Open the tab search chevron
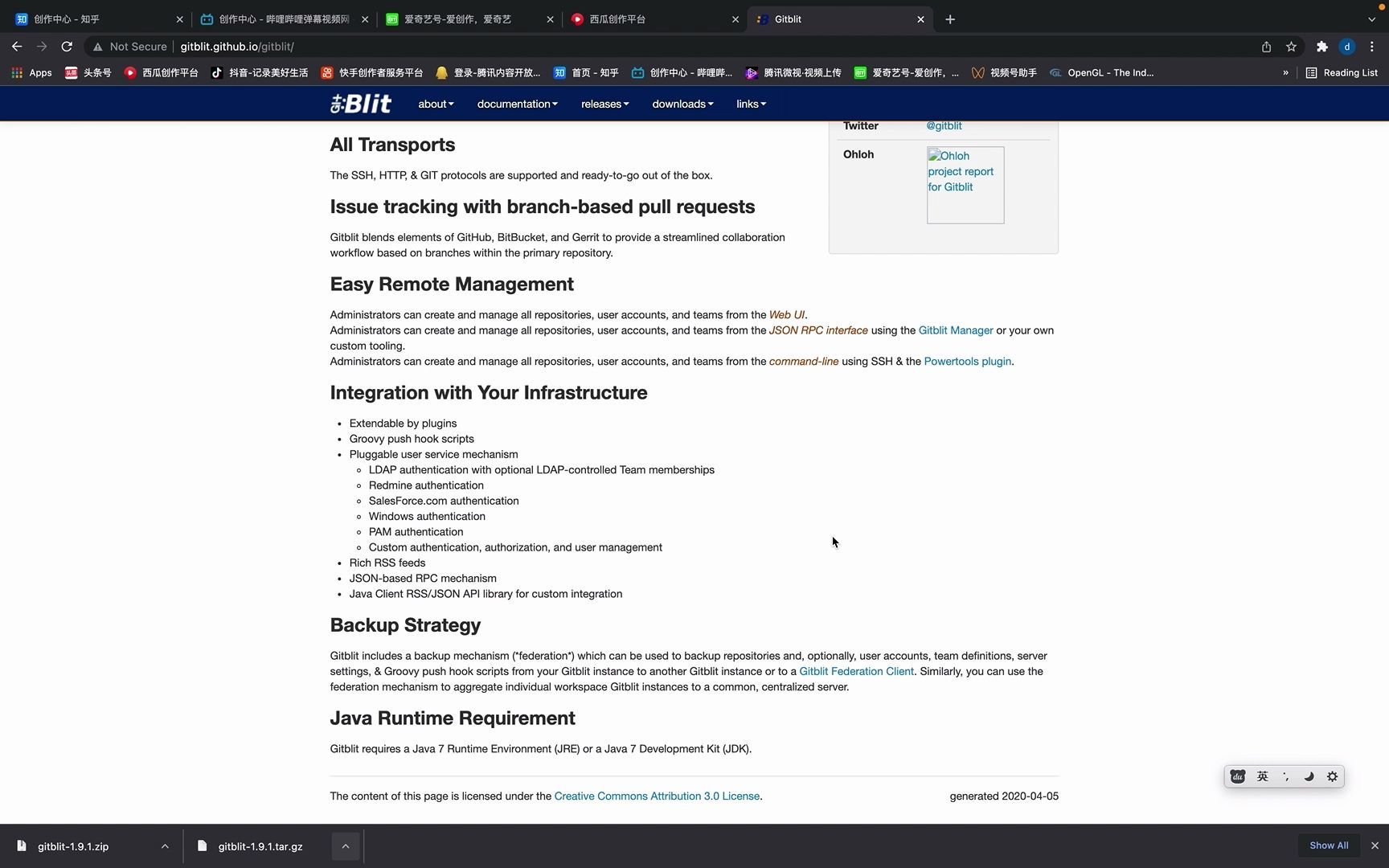 click(x=1371, y=19)
